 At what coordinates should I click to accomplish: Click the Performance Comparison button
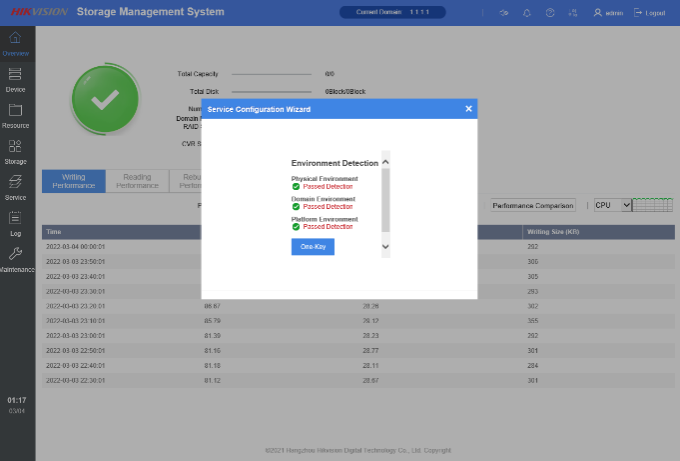point(533,205)
